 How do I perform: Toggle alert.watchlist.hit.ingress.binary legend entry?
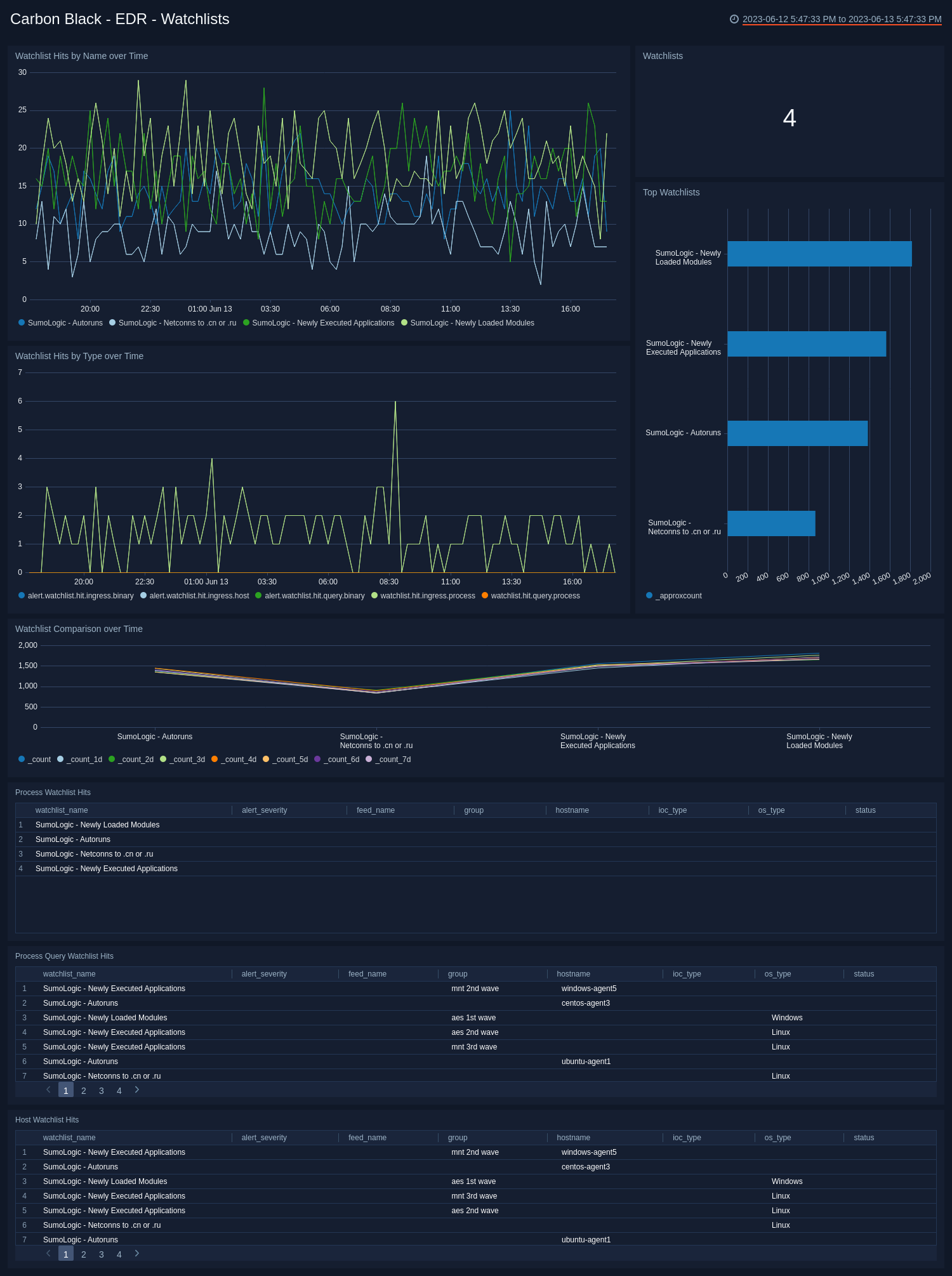(x=76, y=596)
